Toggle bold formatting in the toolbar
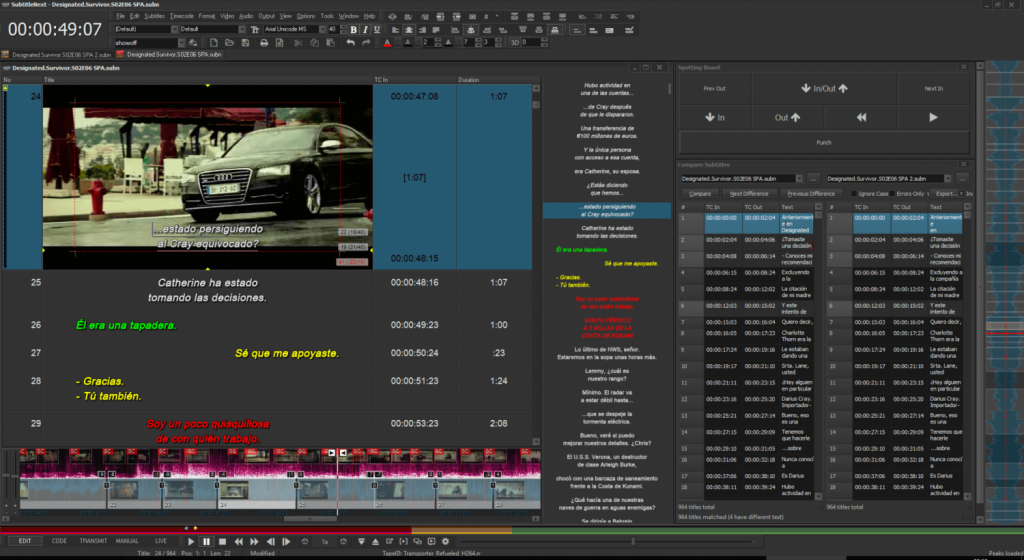The image size is (1024, 560). coord(354,29)
